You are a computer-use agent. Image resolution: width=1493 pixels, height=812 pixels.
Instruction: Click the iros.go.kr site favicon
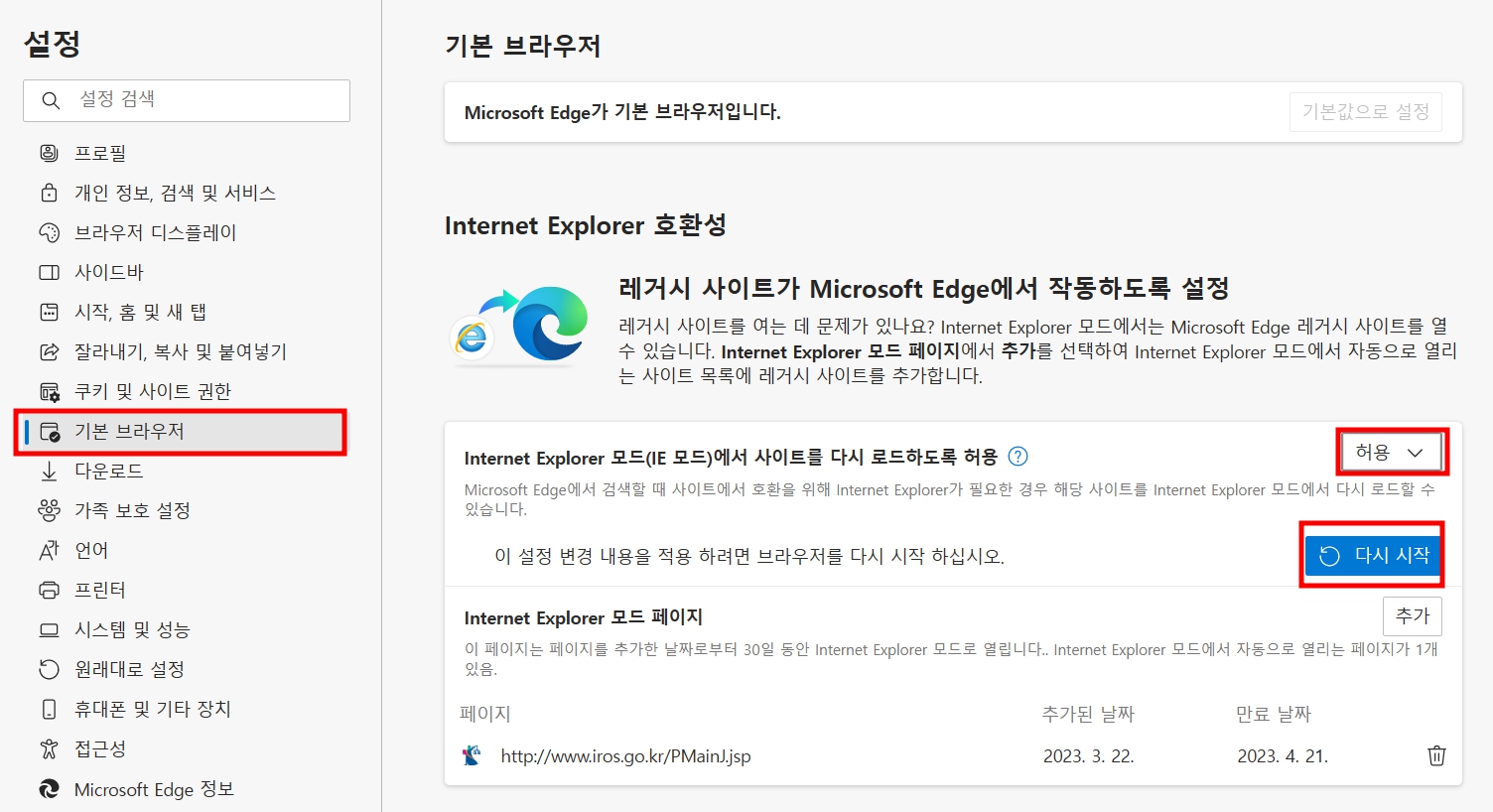473,755
